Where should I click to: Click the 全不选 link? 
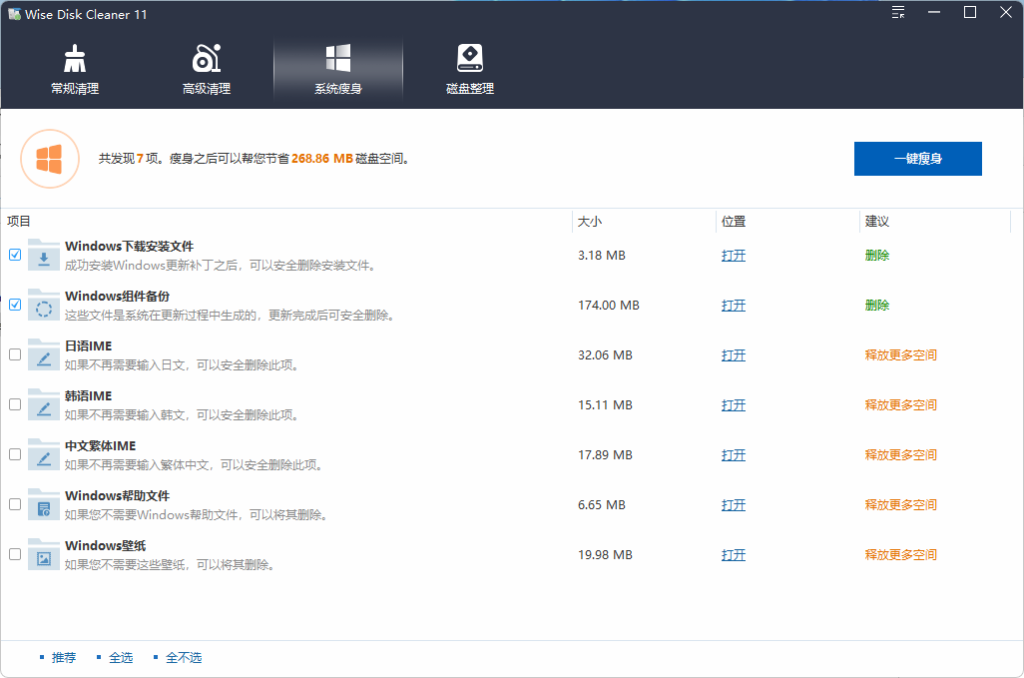point(184,658)
